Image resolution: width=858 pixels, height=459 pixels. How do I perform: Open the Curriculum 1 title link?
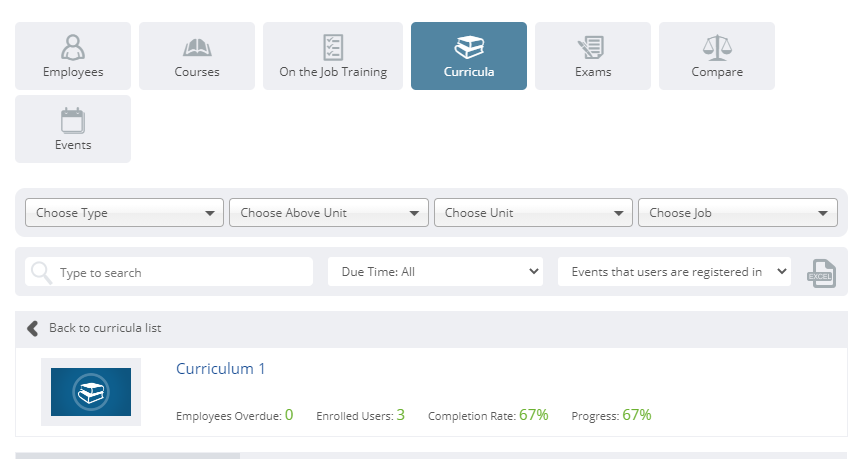(221, 369)
